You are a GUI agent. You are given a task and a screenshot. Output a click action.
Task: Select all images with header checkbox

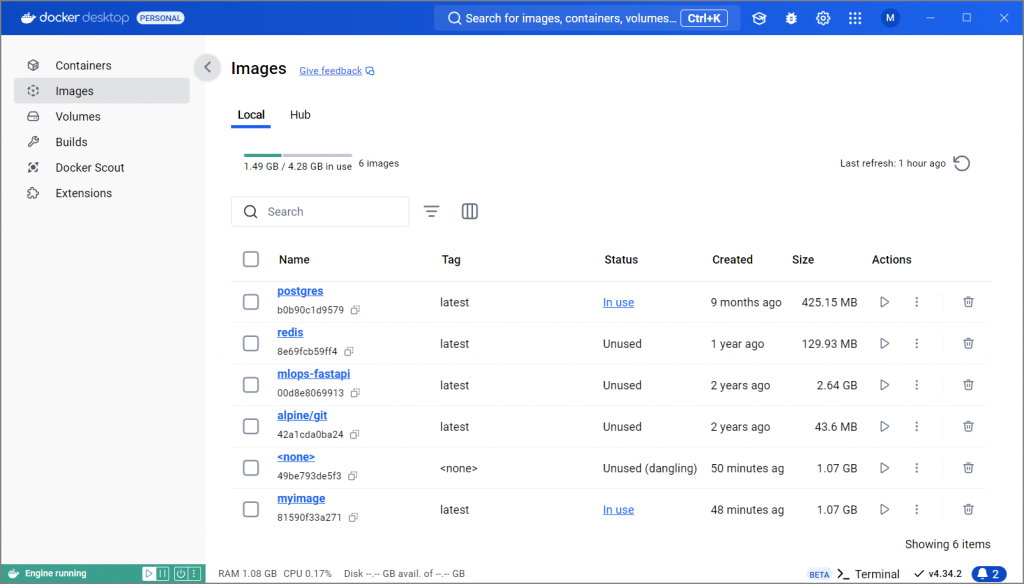251,259
